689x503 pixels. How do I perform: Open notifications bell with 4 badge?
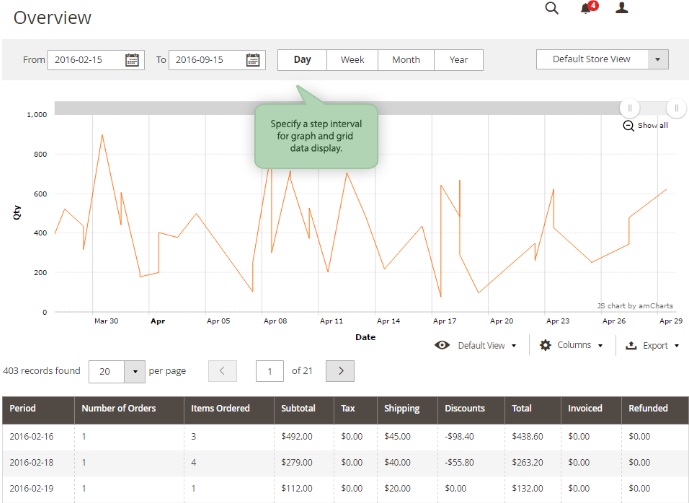[x=589, y=7]
